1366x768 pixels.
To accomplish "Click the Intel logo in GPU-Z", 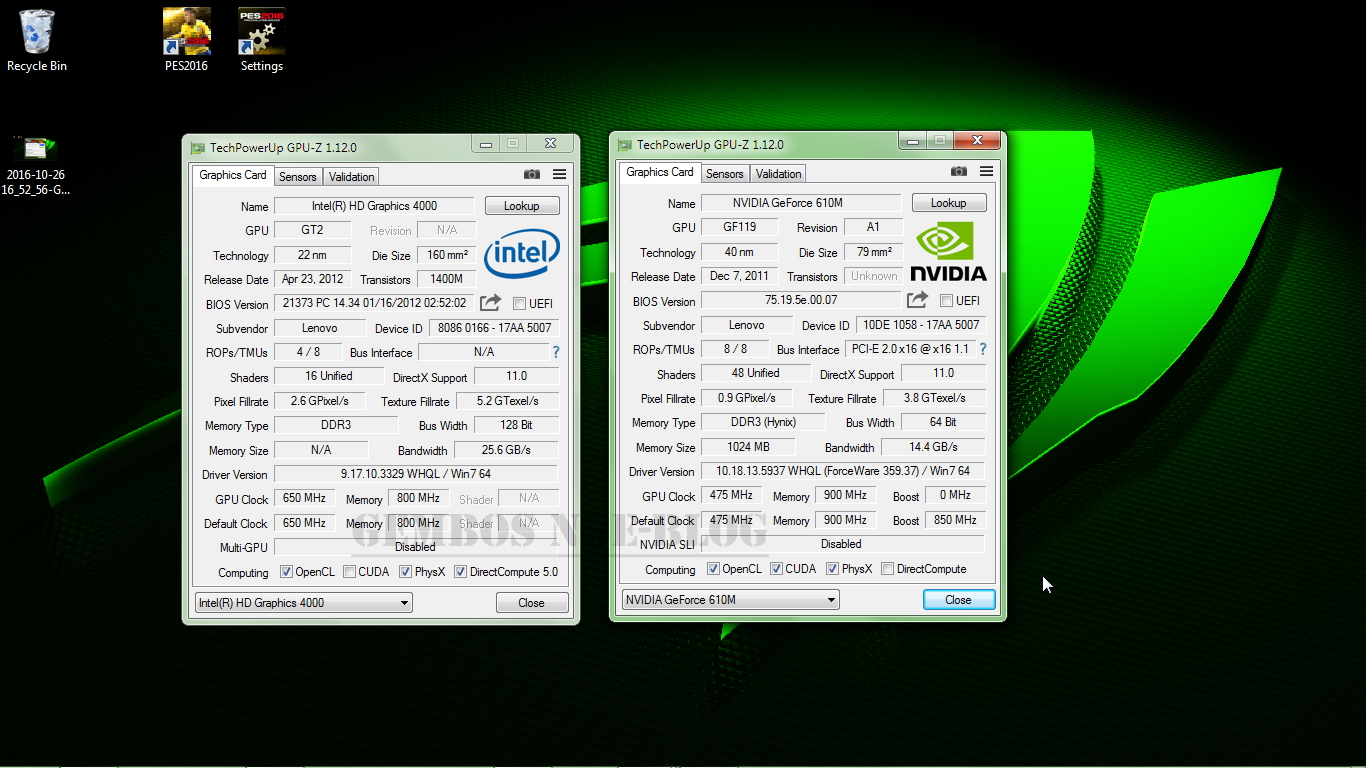I will coord(521,255).
